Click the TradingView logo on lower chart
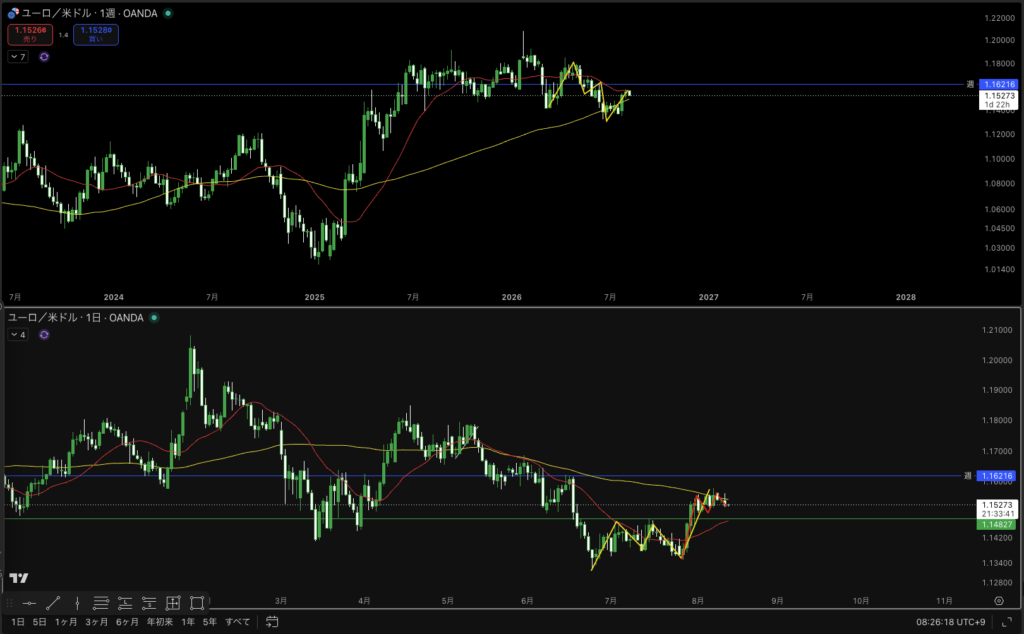The width and height of the screenshot is (1024, 634). tap(19, 578)
